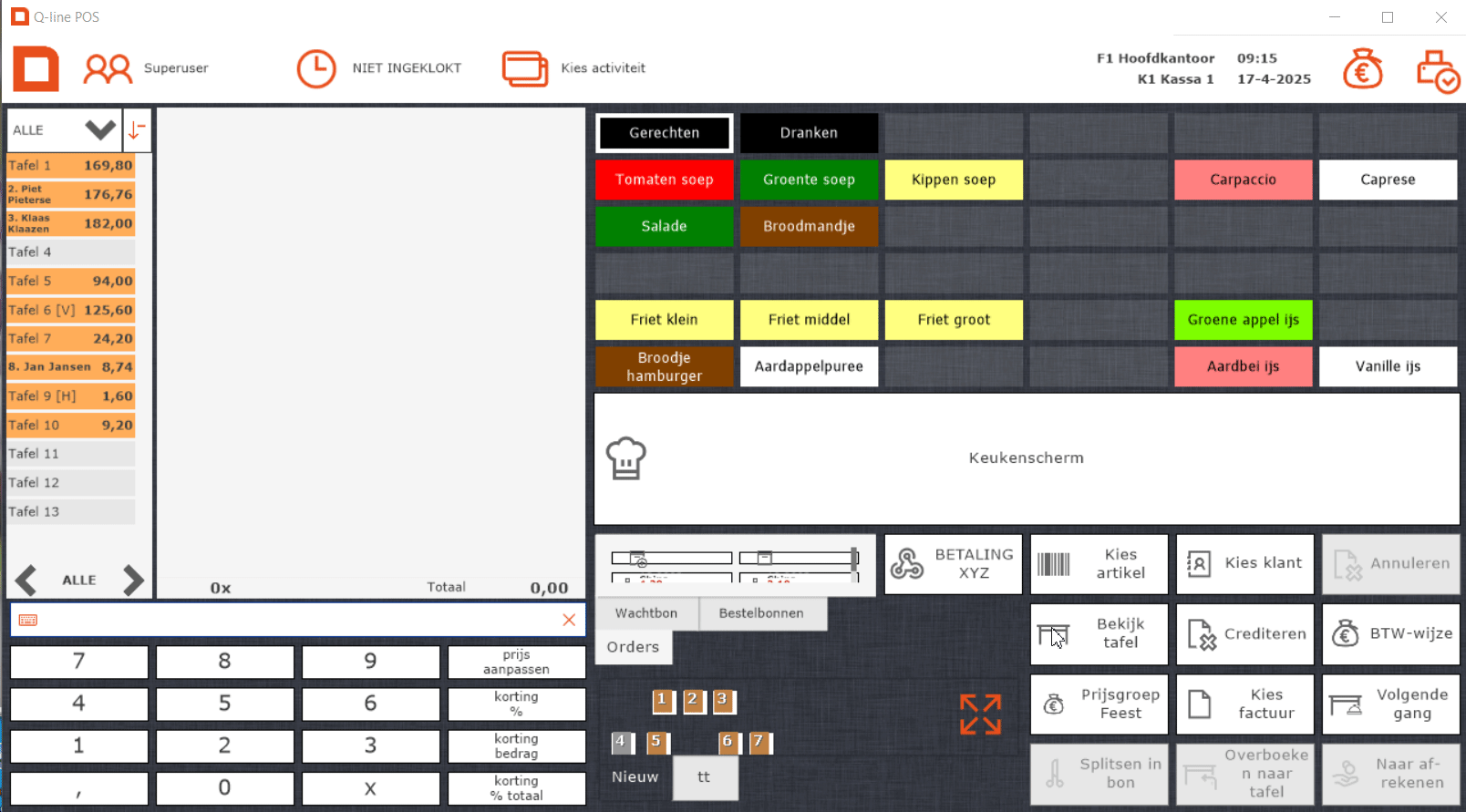The width and height of the screenshot is (1466, 812).
Task: Click the clock-in timer icon
Action: pyautogui.click(x=316, y=68)
